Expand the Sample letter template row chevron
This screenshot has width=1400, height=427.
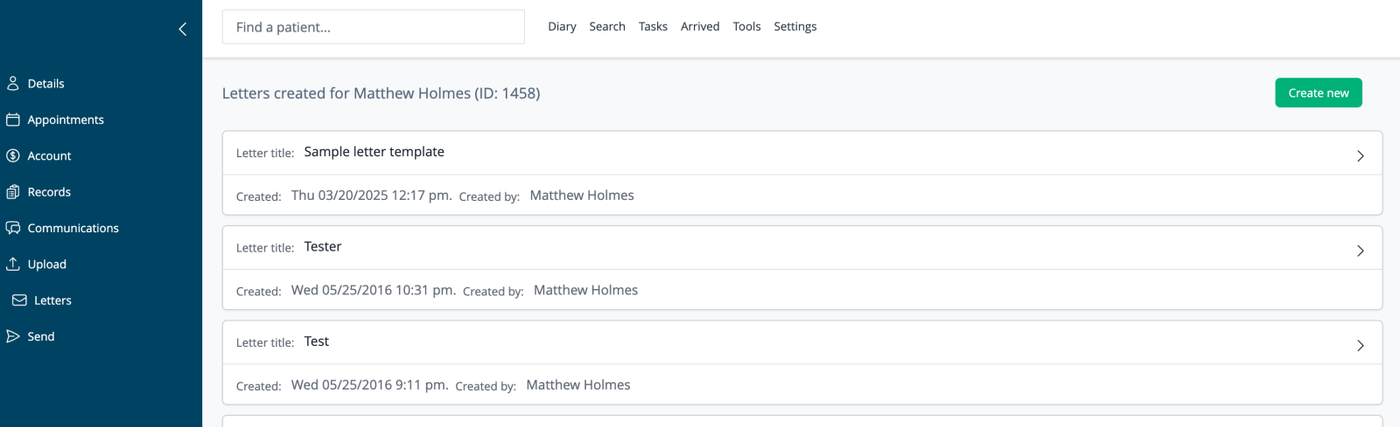pyautogui.click(x=1360, y=156)
